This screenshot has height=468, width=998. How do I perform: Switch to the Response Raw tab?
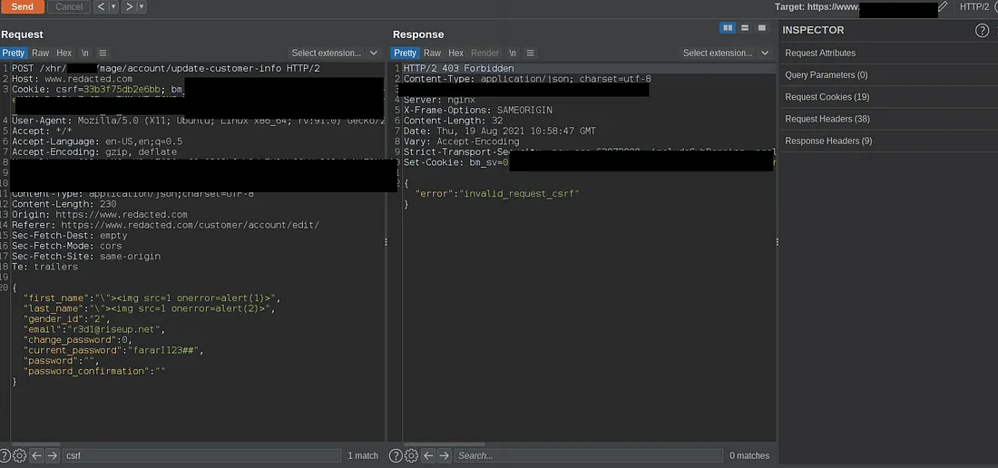pos(432,53)
